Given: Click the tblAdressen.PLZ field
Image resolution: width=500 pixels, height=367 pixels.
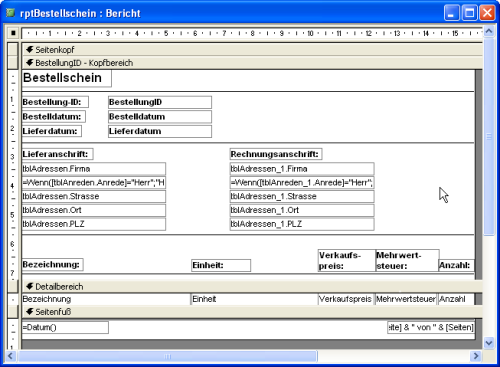Looking at the screenshot, I should pyautogui.click(x=94, y=224).
